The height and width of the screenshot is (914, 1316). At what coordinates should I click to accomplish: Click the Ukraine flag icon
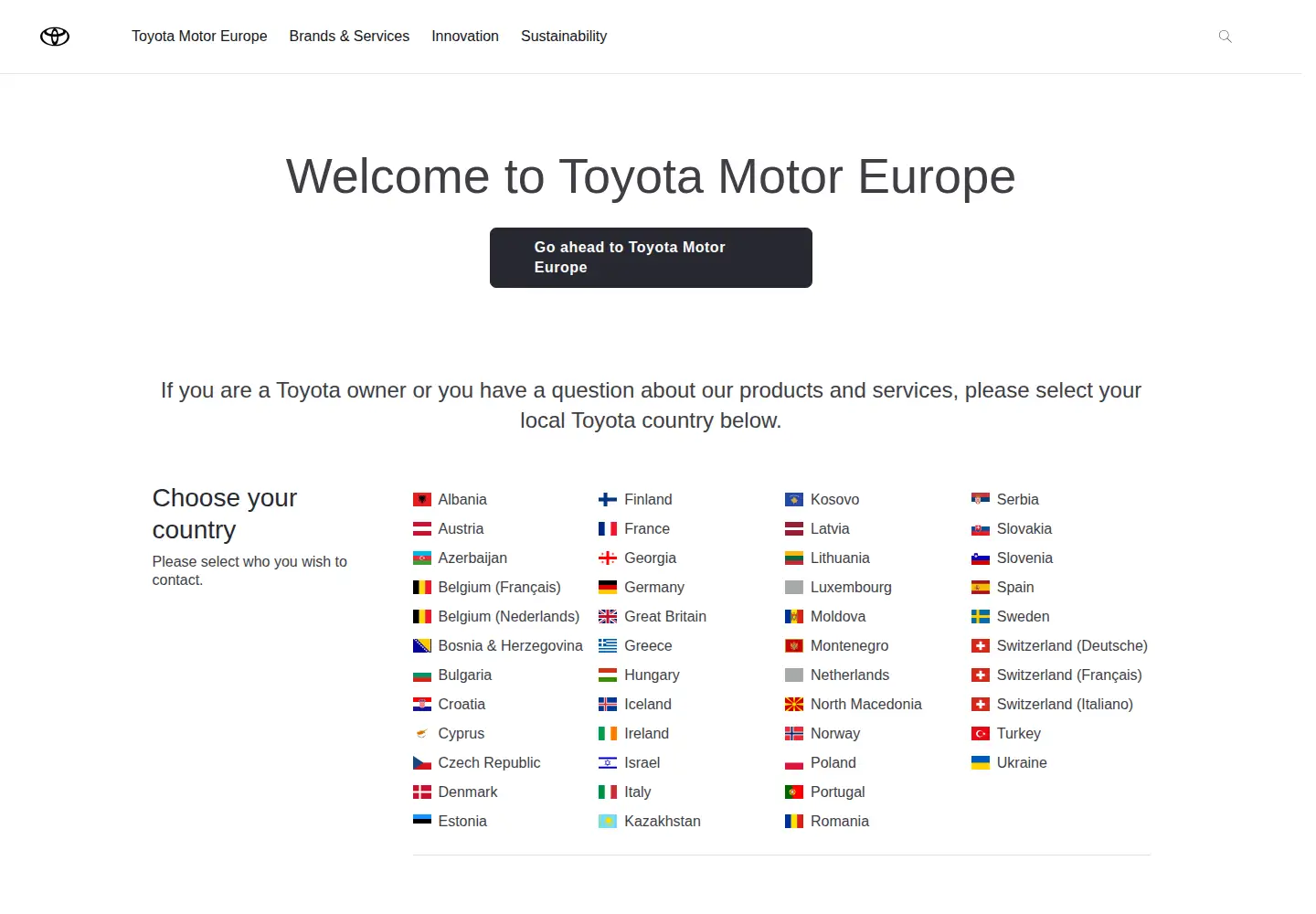[x=981, y=763]
